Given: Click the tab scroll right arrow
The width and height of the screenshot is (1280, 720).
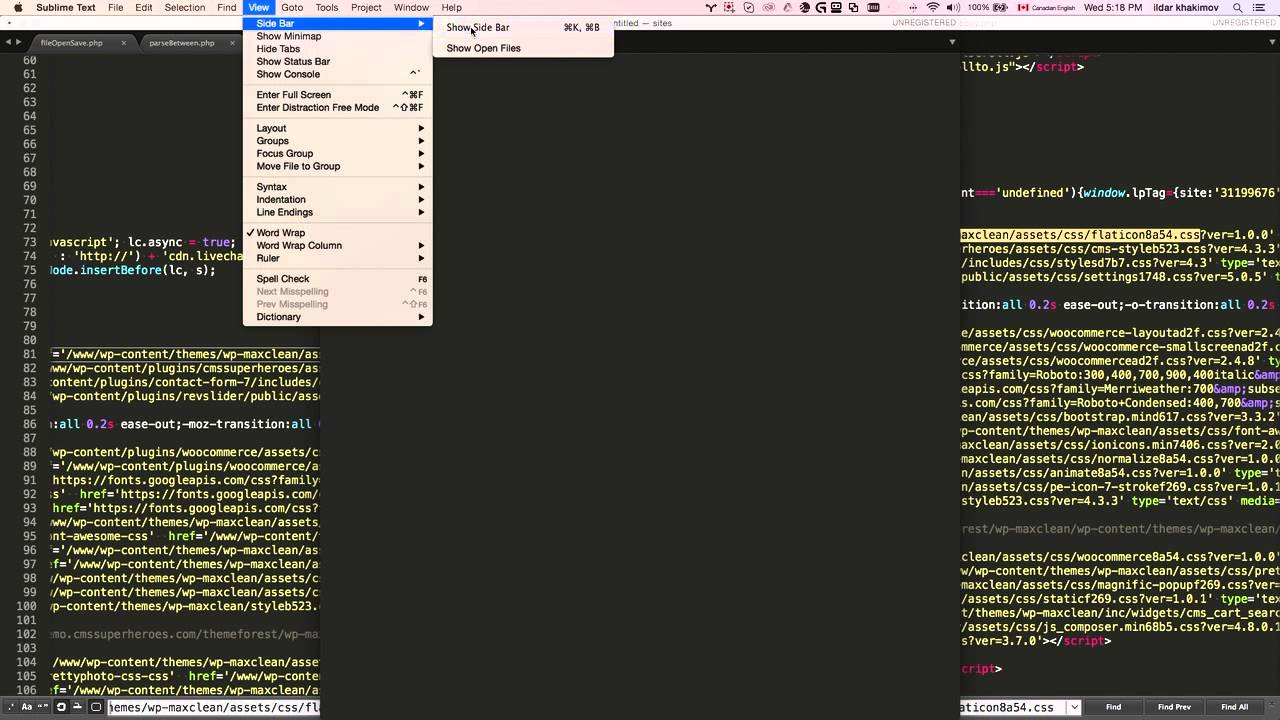Looking at the screenshot, I should click(x=18, y=43).
